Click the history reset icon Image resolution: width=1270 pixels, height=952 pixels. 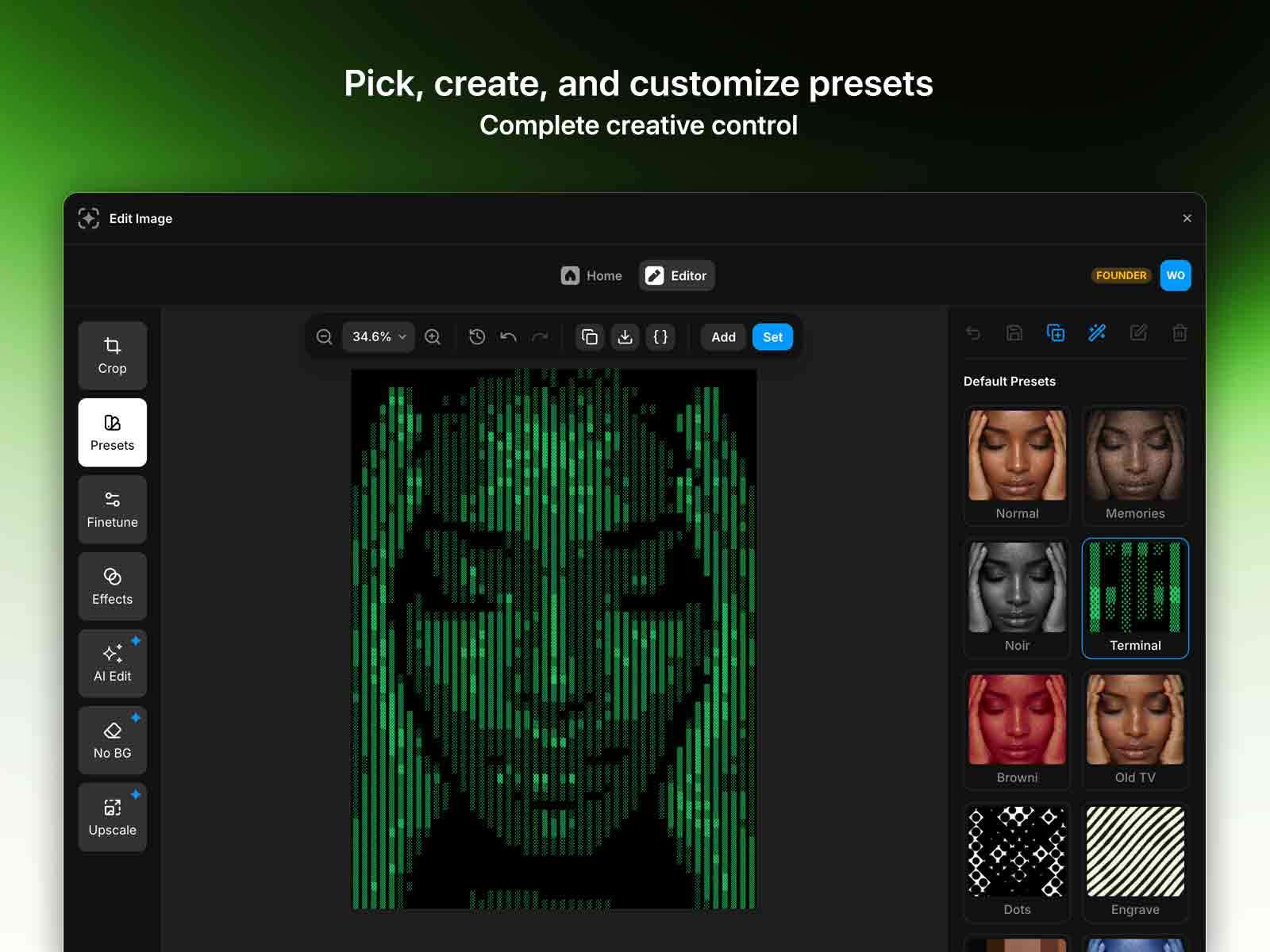coord(476,336)
